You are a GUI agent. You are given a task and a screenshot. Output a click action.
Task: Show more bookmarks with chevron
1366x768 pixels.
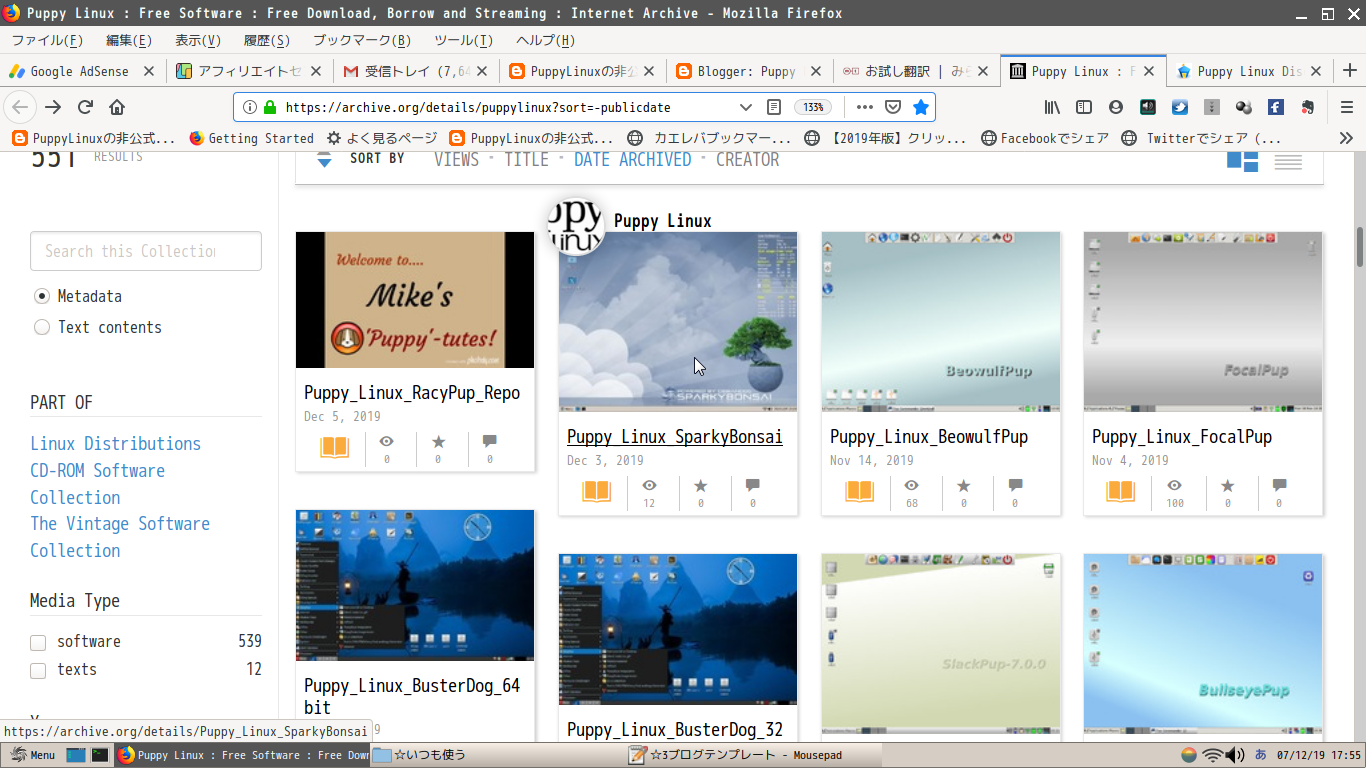(1346, 138)
